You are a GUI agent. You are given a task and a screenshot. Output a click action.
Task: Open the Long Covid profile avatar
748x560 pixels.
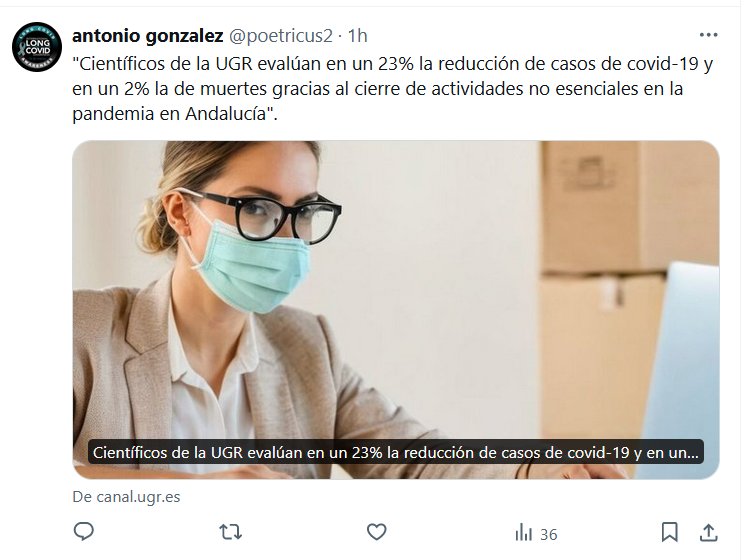coord(37,47)
